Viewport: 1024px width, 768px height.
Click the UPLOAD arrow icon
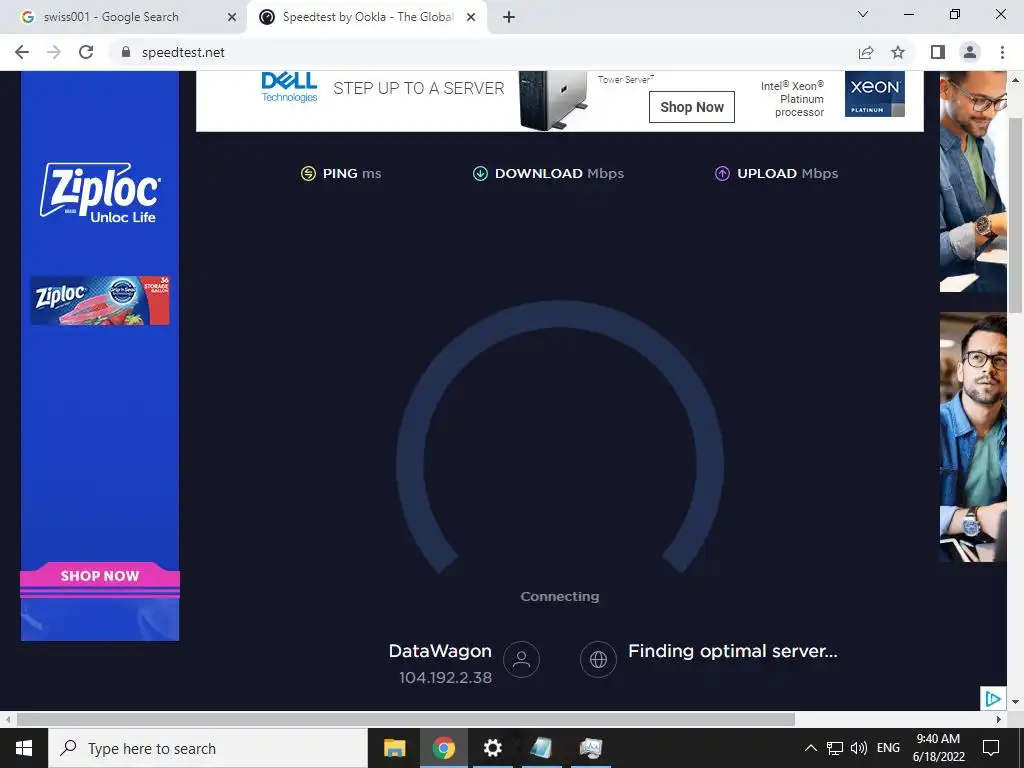pyautogui.click(x=722, y=173)
